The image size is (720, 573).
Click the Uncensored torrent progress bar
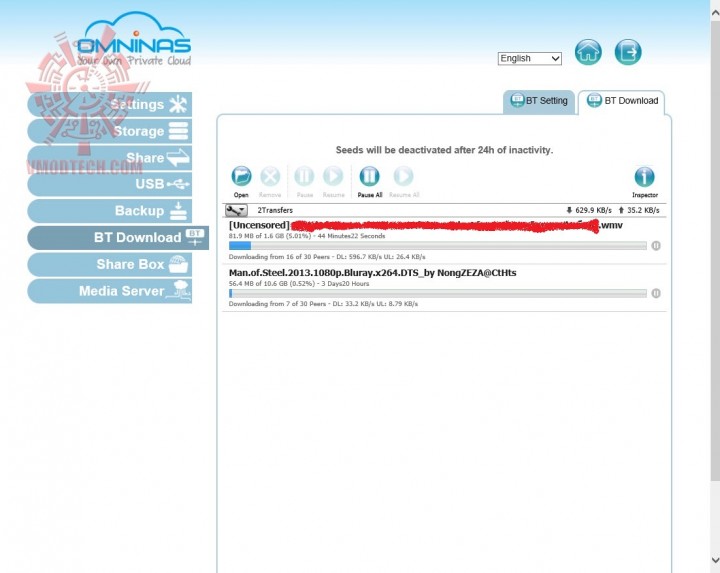(x=438, y=246)
